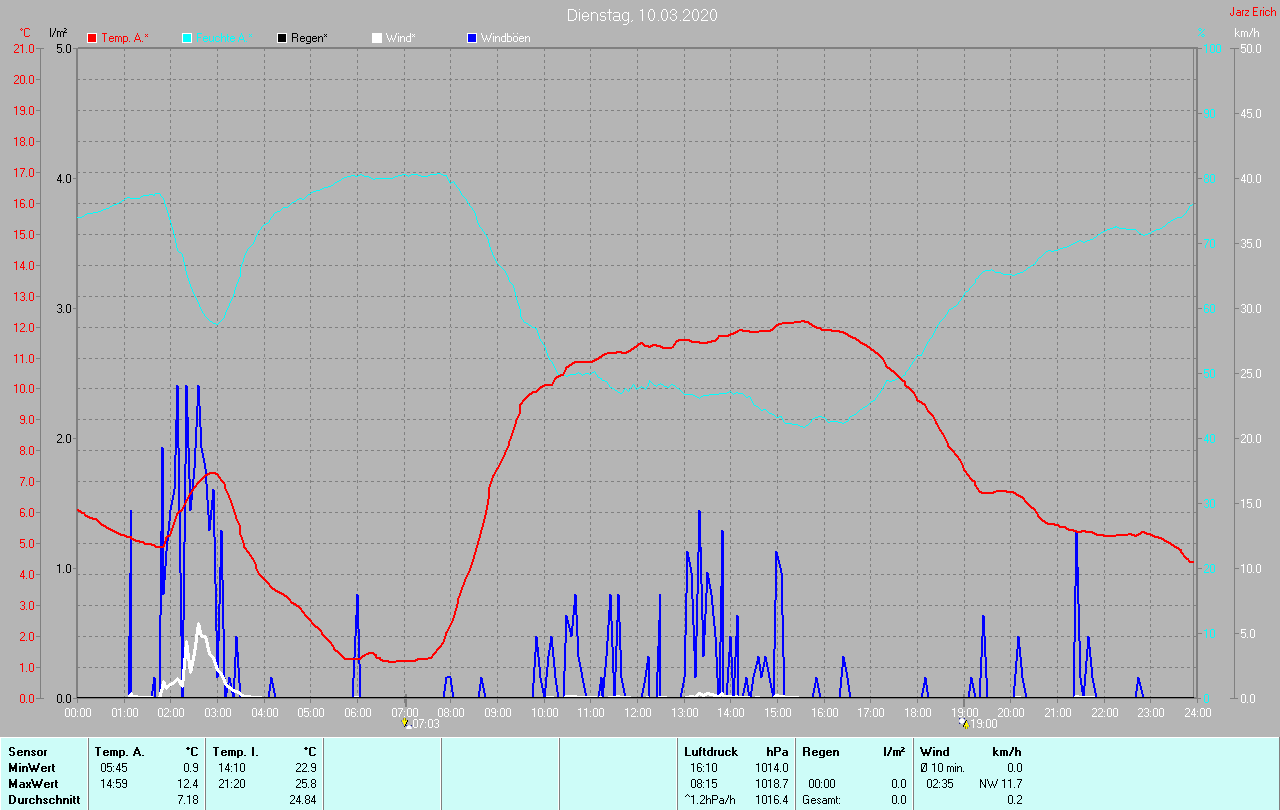Click the Jarz Erich author text

pos(1252,12)
